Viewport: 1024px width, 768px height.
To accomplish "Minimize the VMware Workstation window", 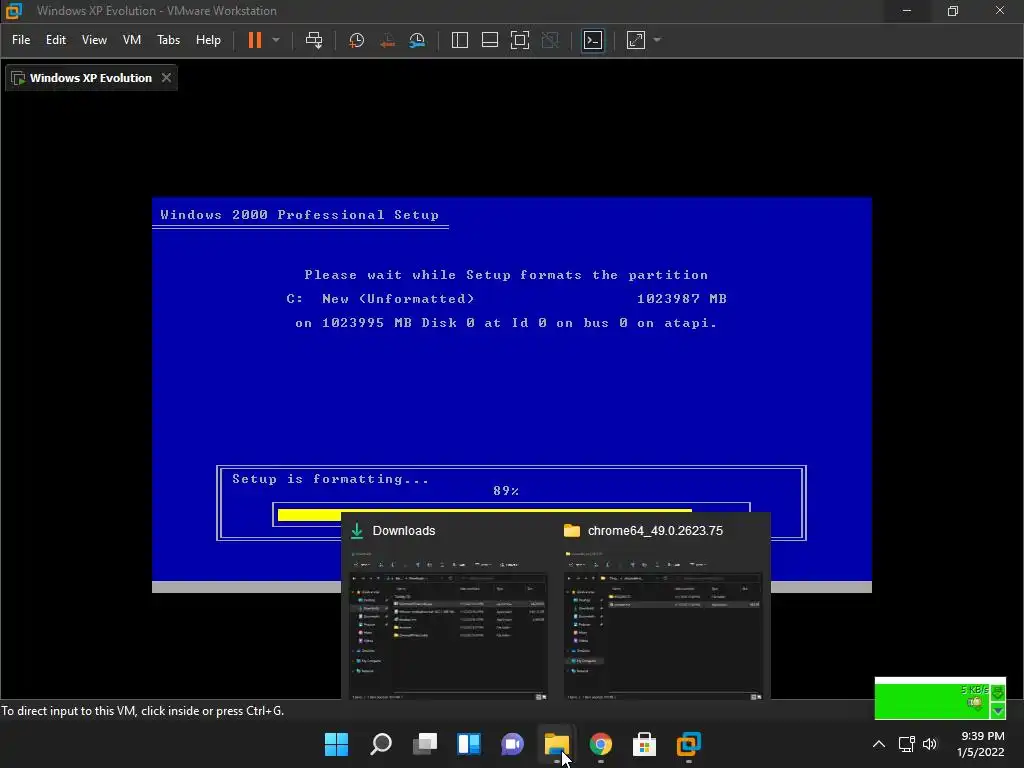I will click(x=906, y=11).
